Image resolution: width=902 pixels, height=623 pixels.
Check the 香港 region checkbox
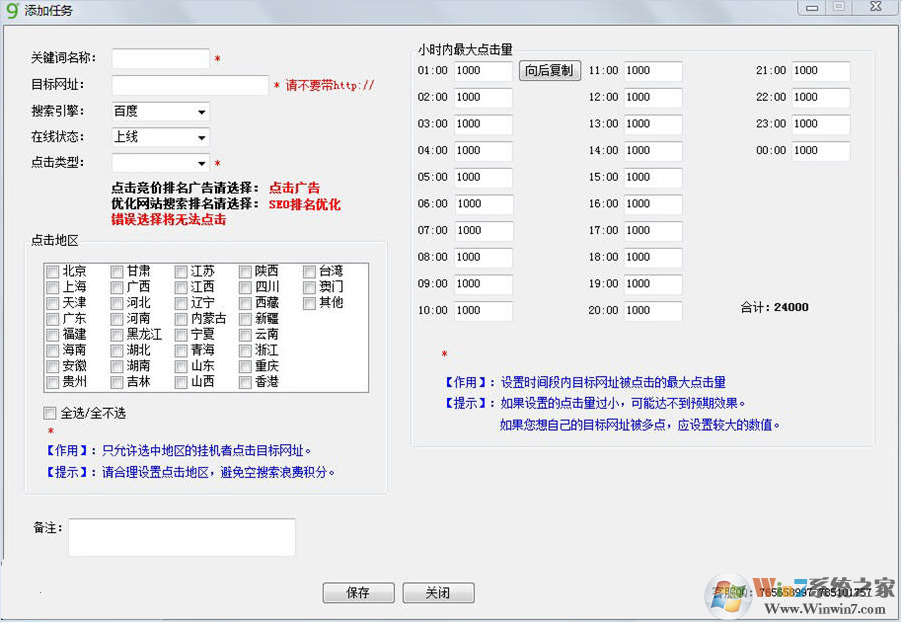(x=246, y=381)
